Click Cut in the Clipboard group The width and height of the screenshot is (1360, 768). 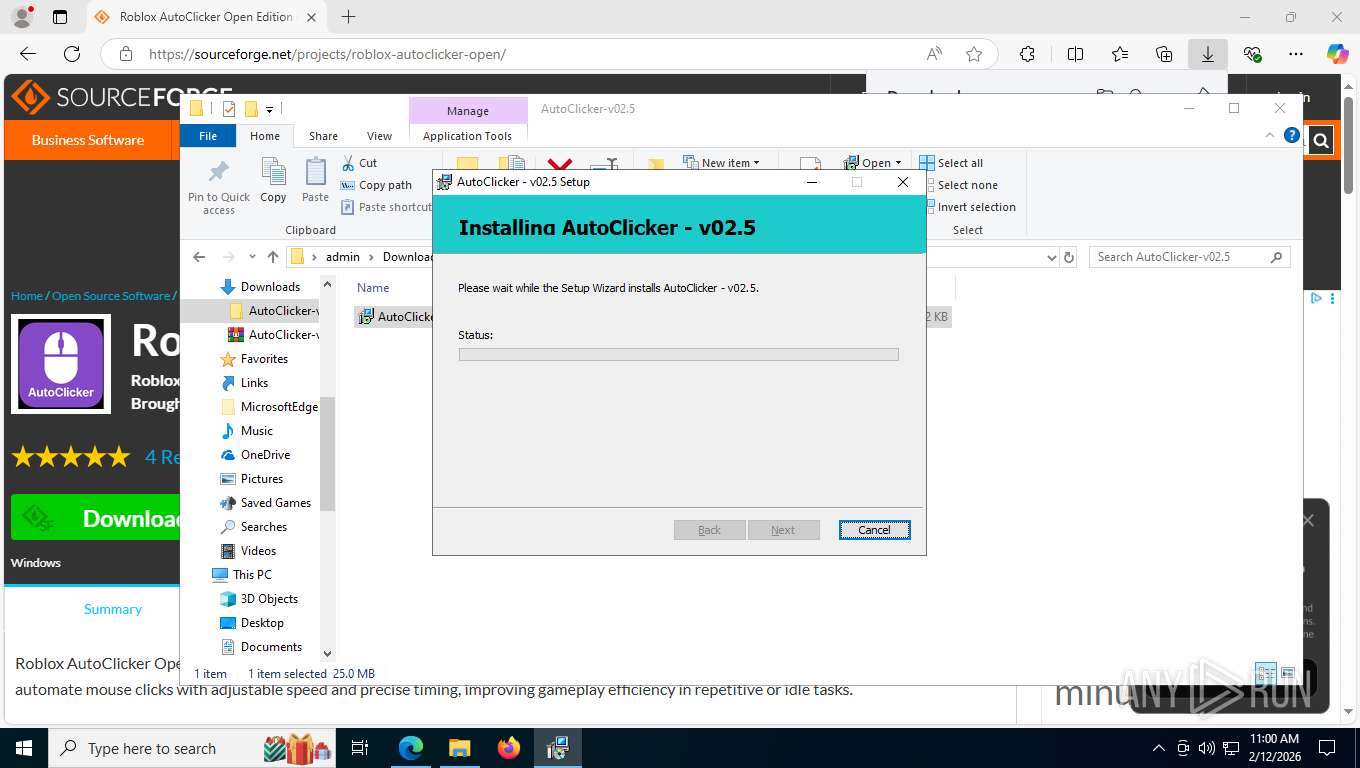click(359, 163)
